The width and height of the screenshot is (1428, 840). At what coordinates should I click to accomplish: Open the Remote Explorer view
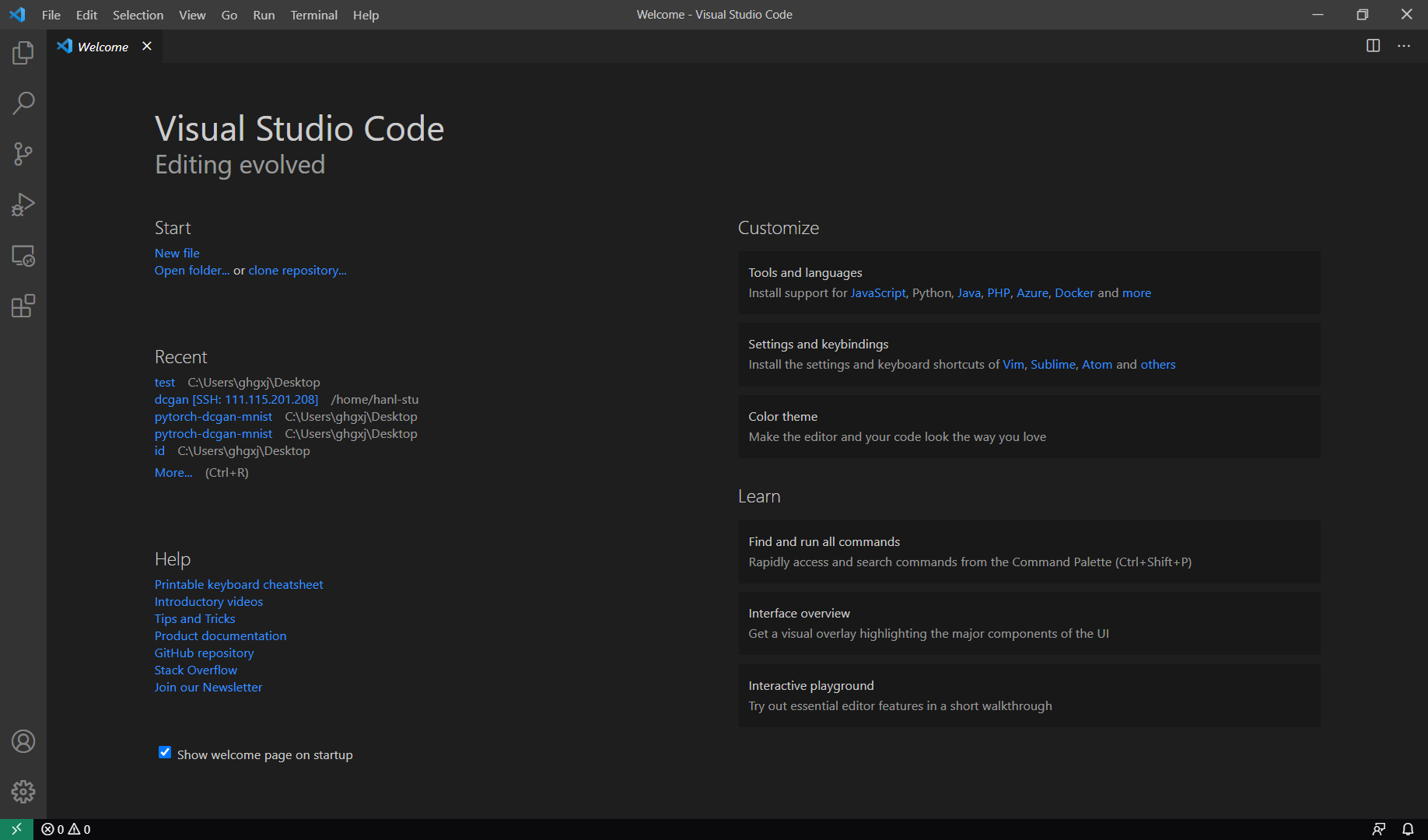(23, 256)
